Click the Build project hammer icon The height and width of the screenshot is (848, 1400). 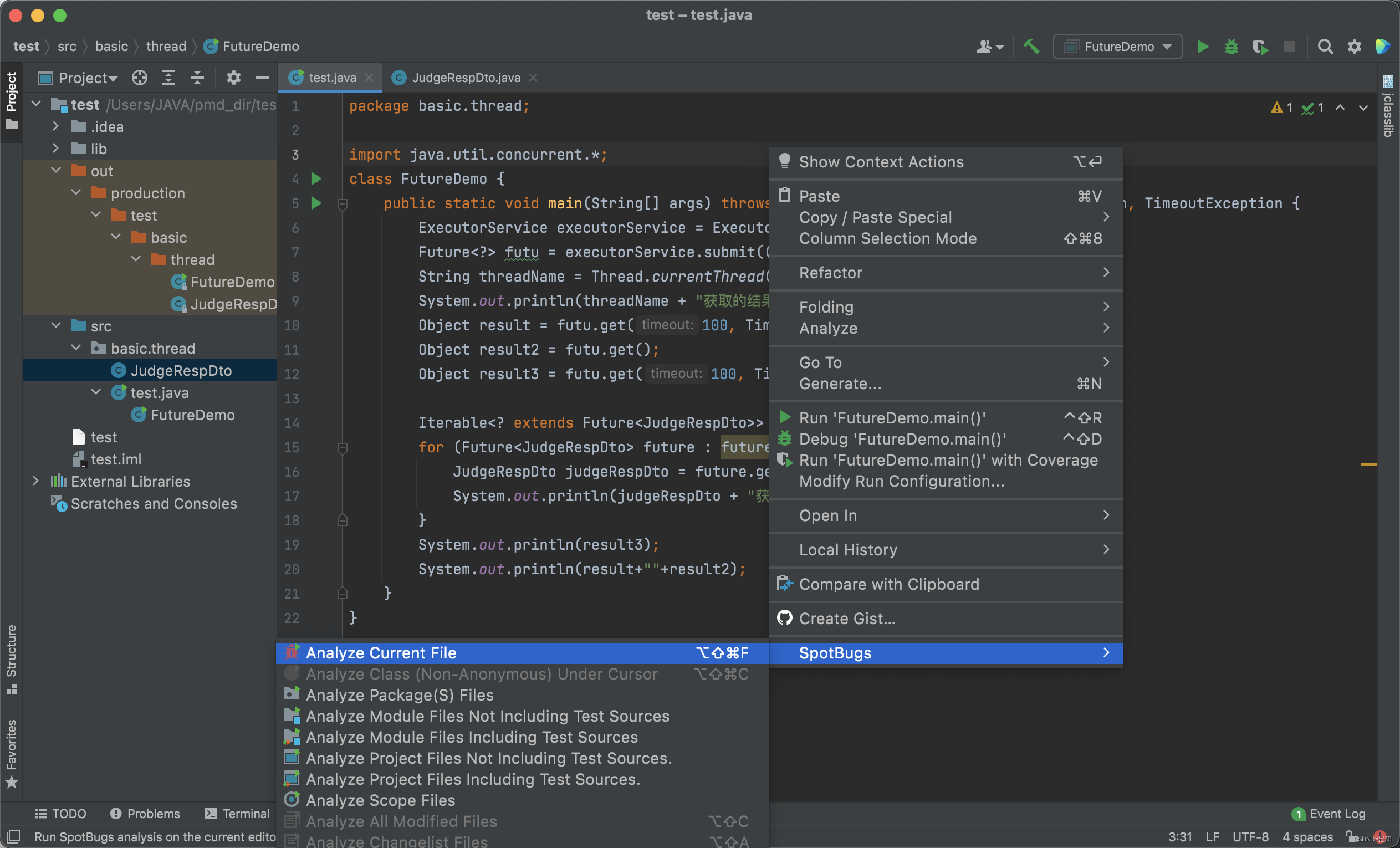(x=1031, y=46)
